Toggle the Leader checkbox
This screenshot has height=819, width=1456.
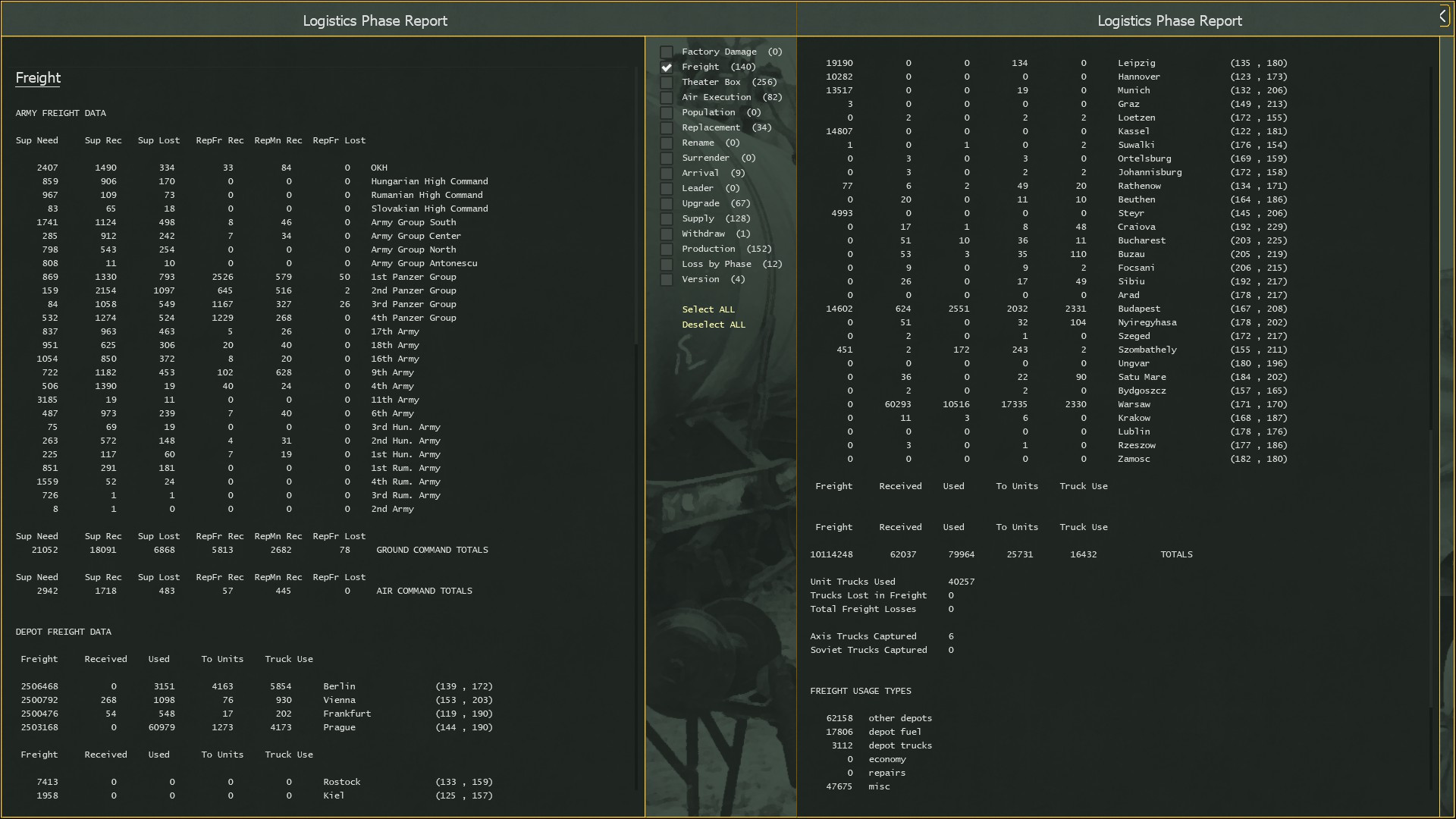[x=667, y=189]
